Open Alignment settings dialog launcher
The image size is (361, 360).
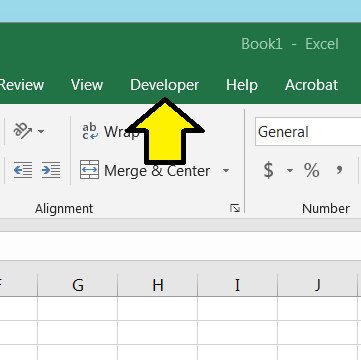[x=235, y=209]
